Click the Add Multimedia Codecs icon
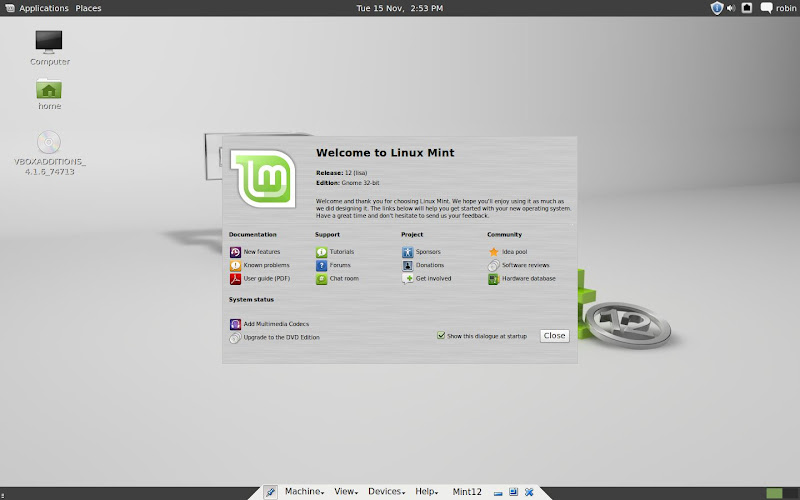Viewport: 800px width, 500px height. [x=235, y=324]
